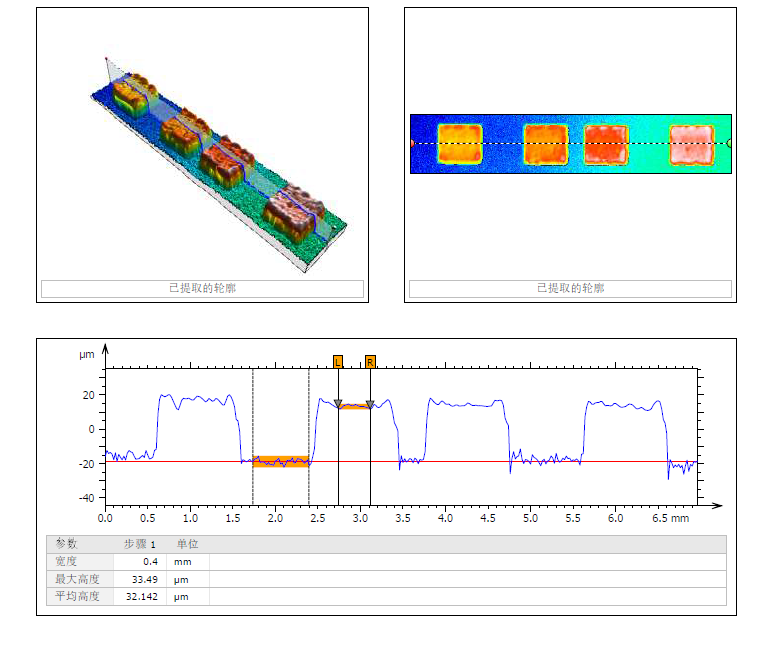Select the color height map image
773x647 pixels.
[571, 144]
